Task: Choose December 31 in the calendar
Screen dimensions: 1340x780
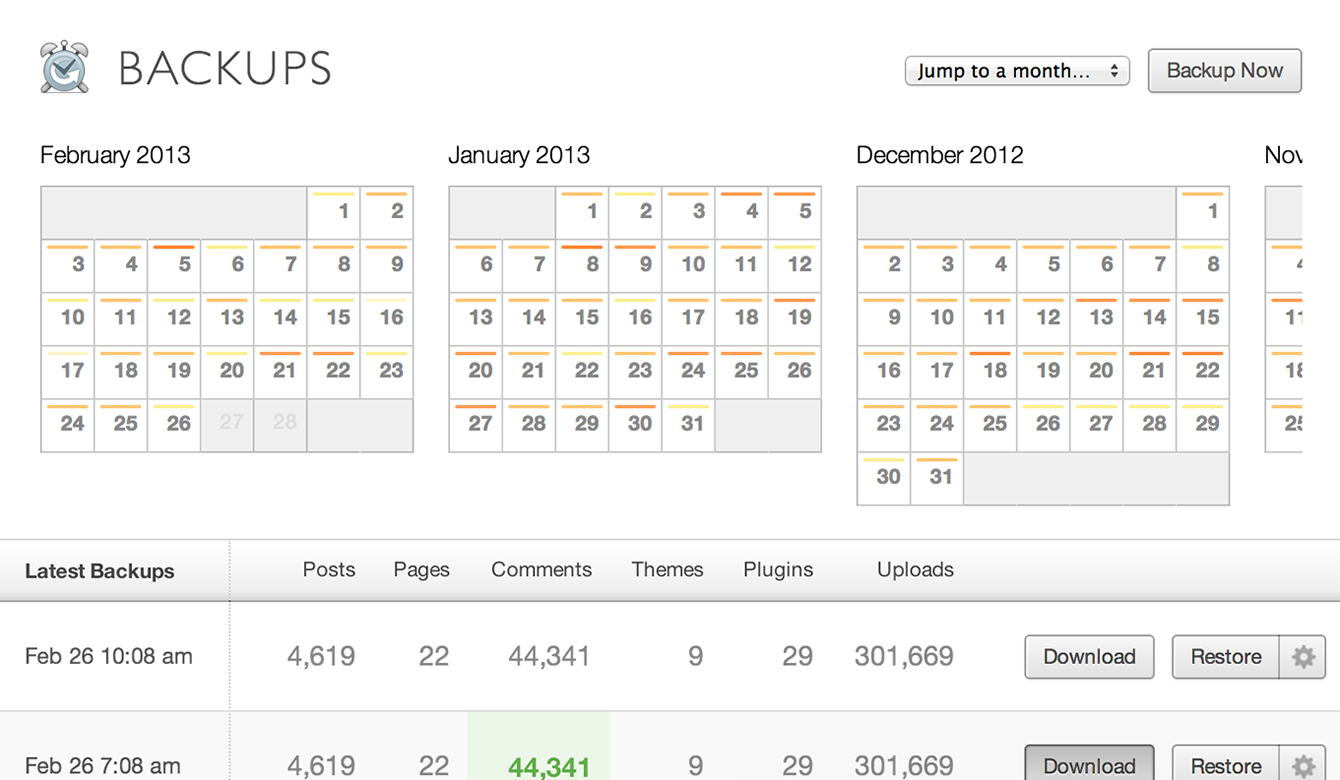Action: (937, 478)
